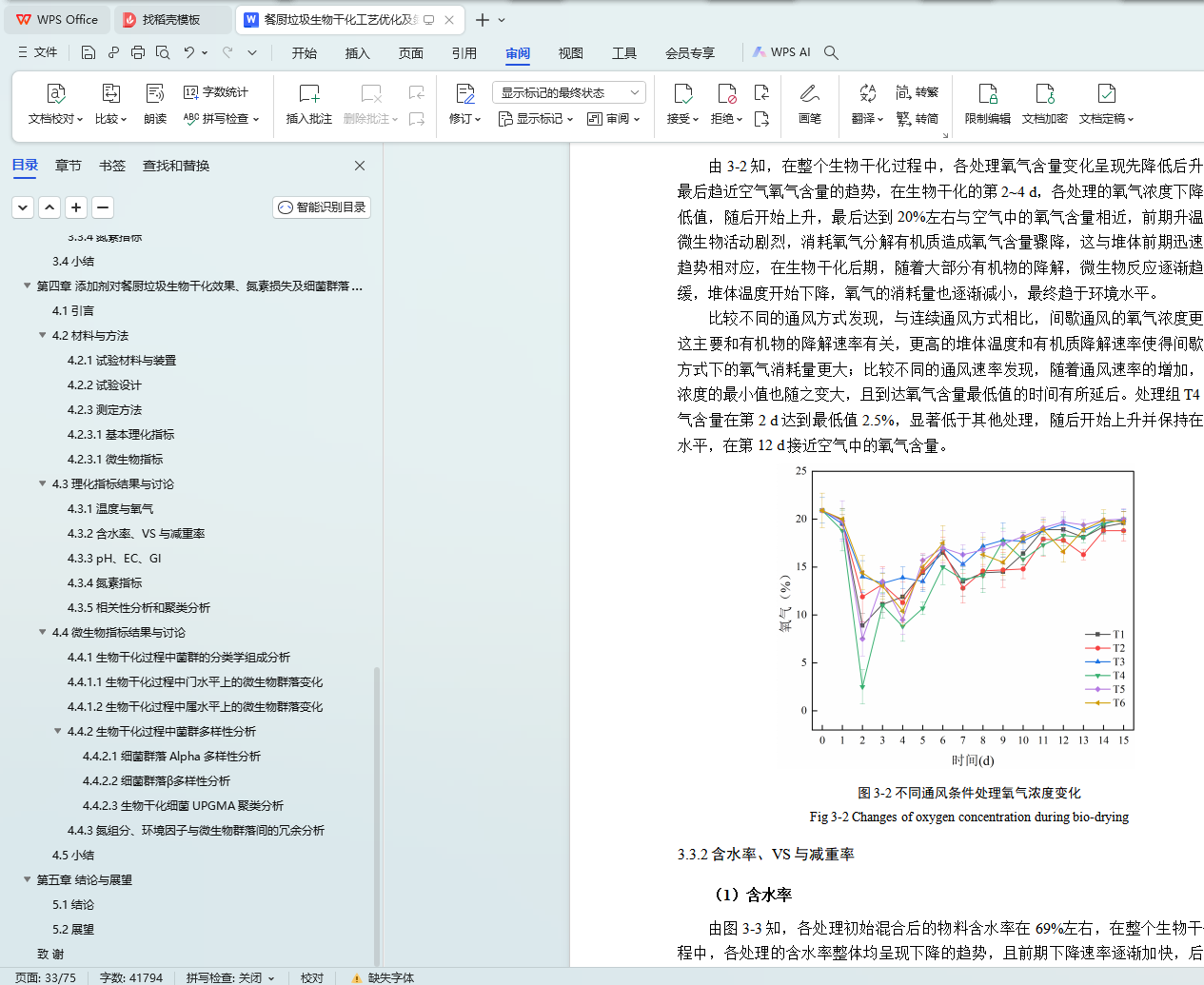1204x985 pixels.
Task: Collapse 第五章 结论与展望 node
Action: tap(27, 879)
